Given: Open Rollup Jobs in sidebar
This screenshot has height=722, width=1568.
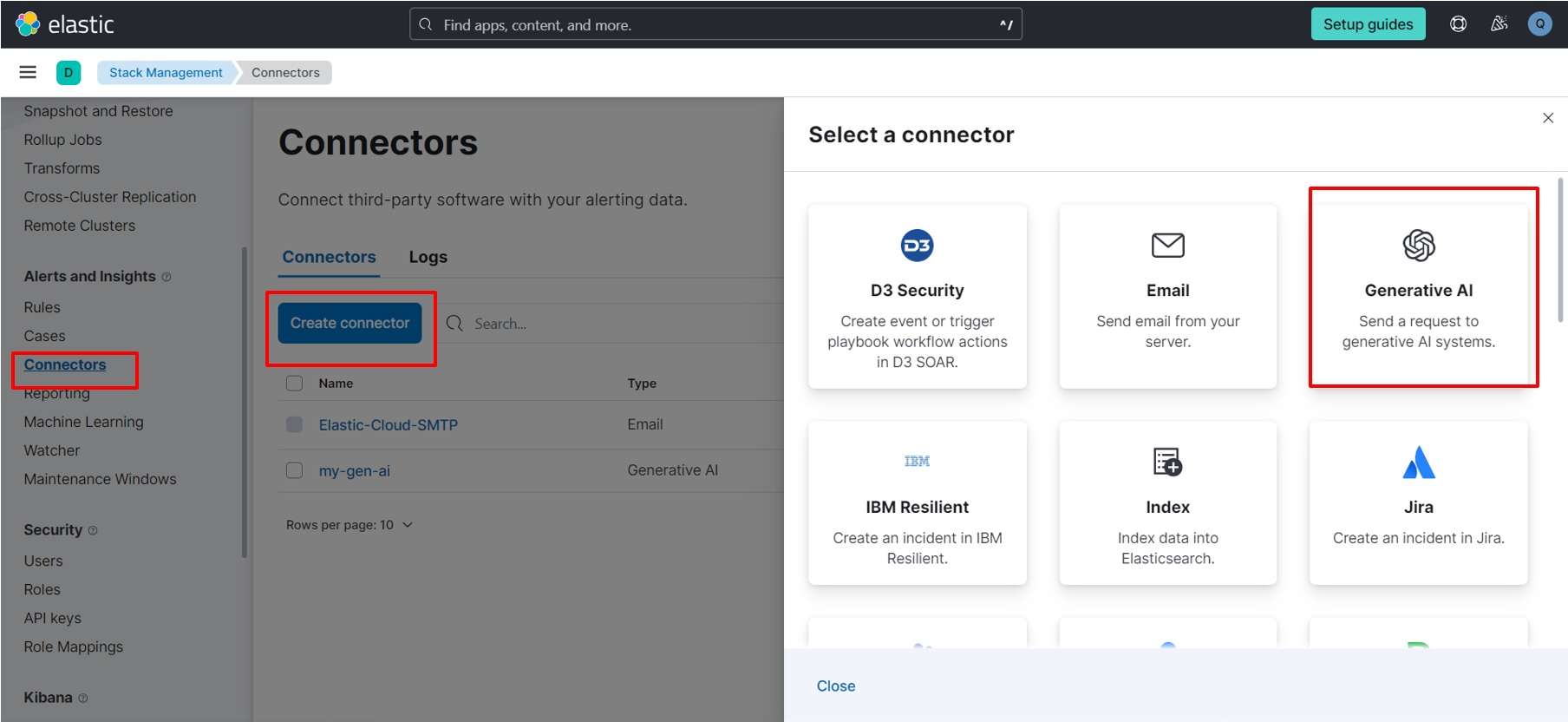Looking at the screenshot, I should (62, 140).
